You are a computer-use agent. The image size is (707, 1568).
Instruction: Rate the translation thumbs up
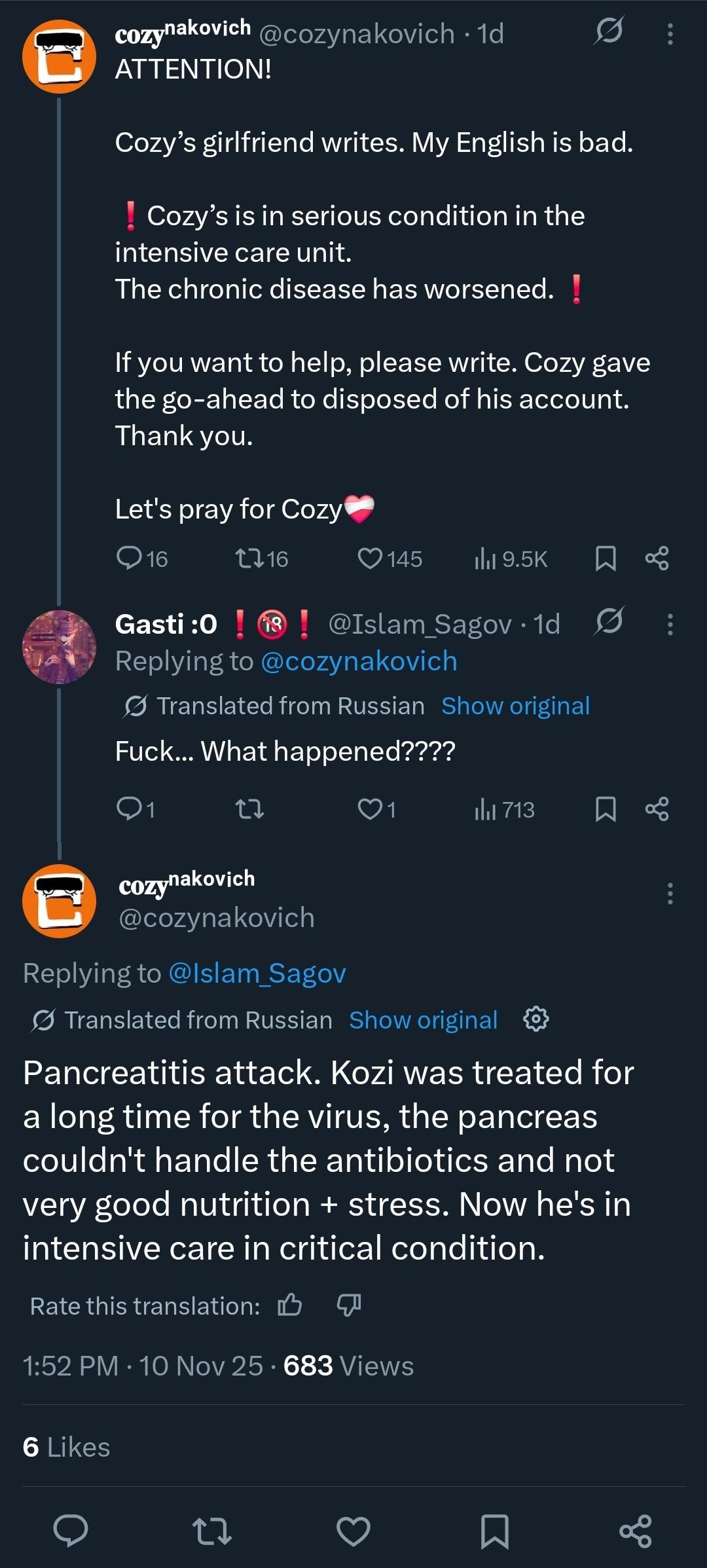click(x=290, y=1305)
